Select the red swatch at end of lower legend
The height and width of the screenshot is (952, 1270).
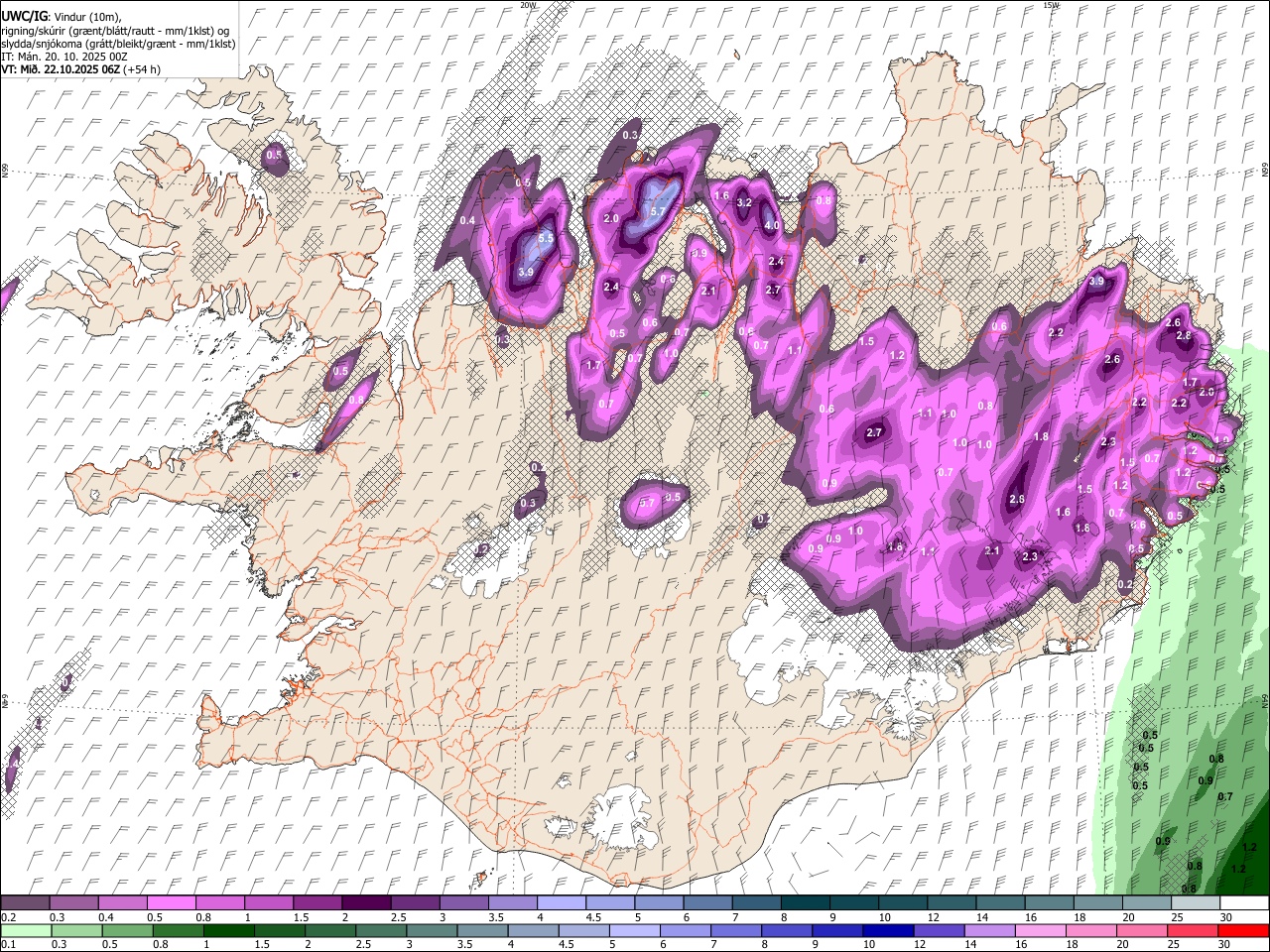[1243, 930]
